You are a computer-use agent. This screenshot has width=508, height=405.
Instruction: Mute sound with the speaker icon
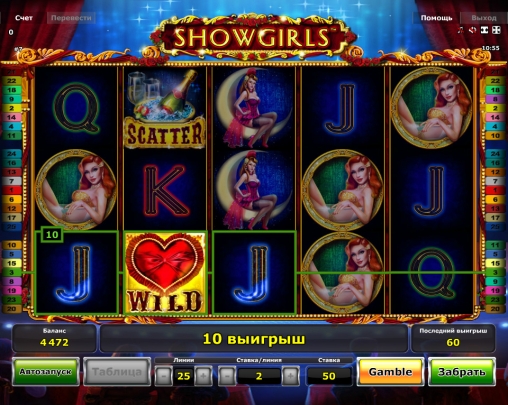[472, 30]
